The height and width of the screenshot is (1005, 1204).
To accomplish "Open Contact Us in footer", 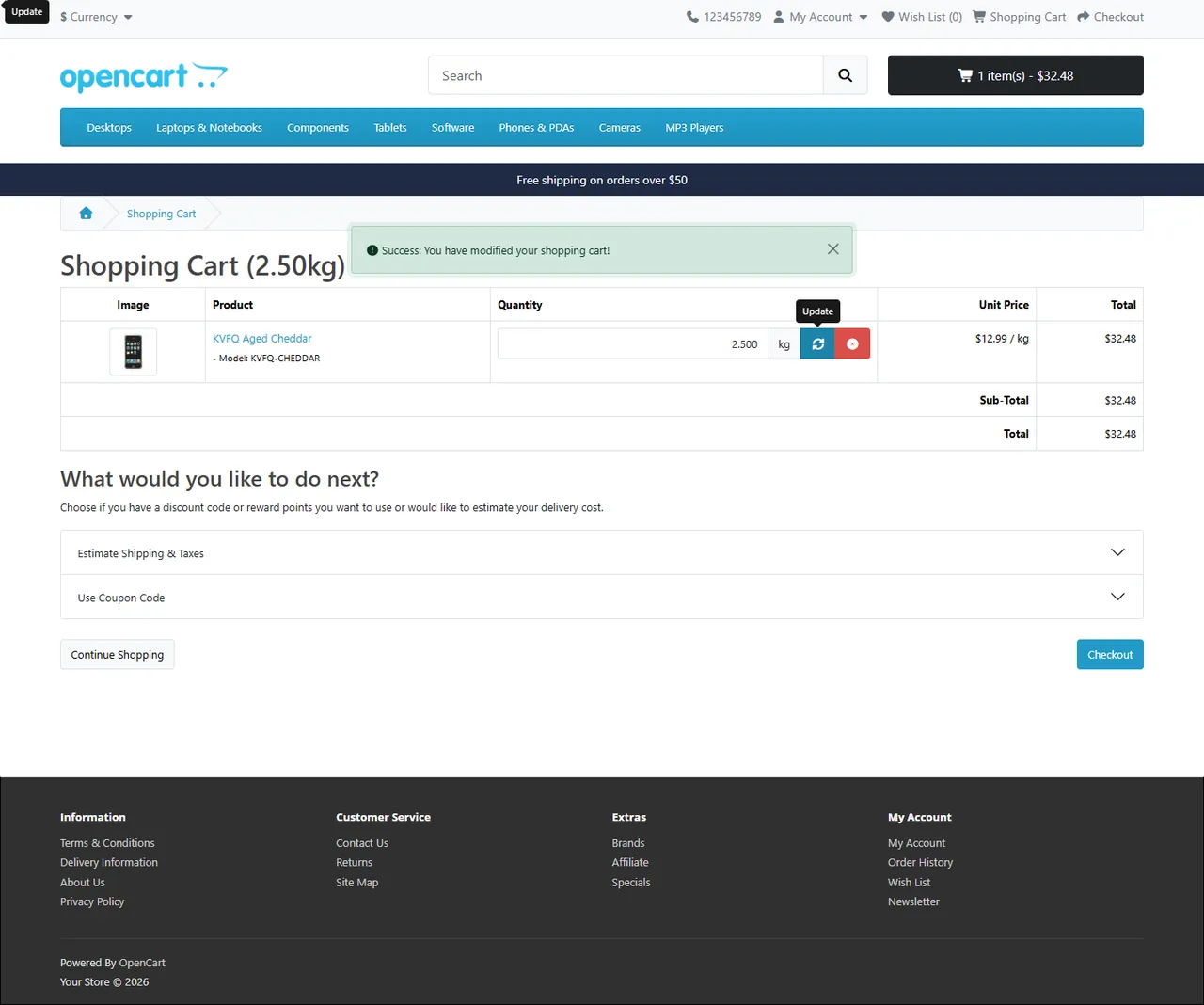I will tap(362, 843).
